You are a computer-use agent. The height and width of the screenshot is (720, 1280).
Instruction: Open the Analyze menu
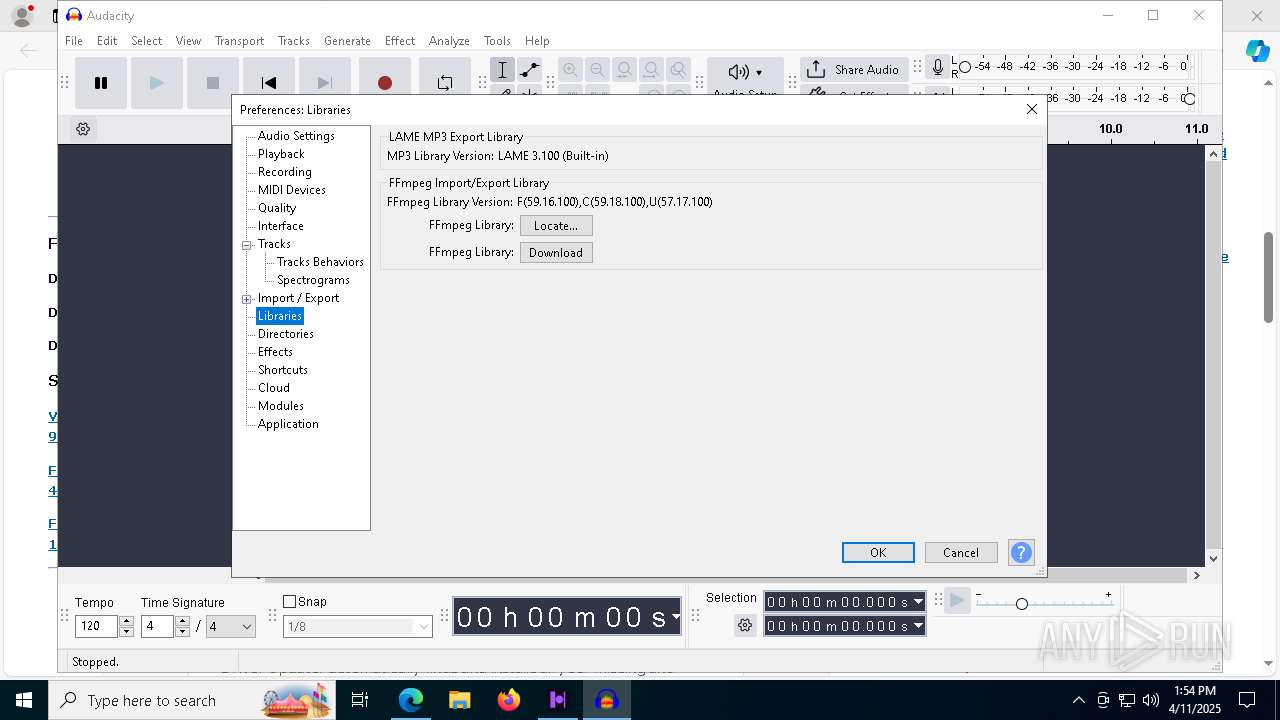click(449, 41)
